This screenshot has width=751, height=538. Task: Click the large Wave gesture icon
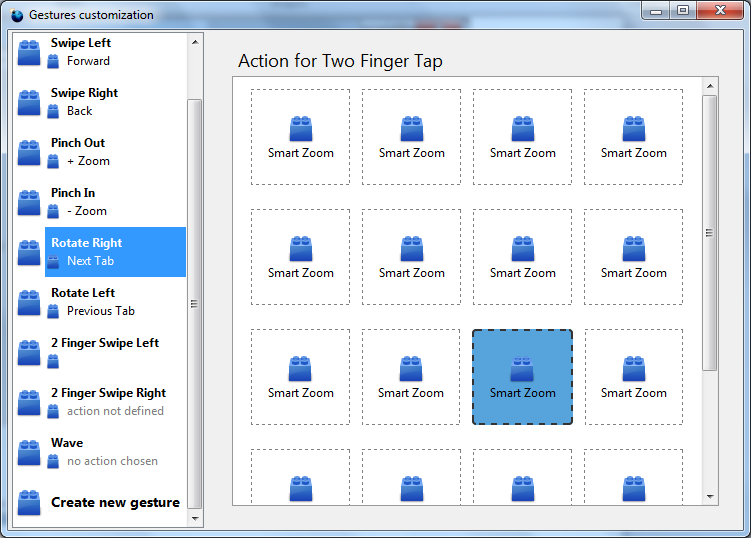coord(29,453)
